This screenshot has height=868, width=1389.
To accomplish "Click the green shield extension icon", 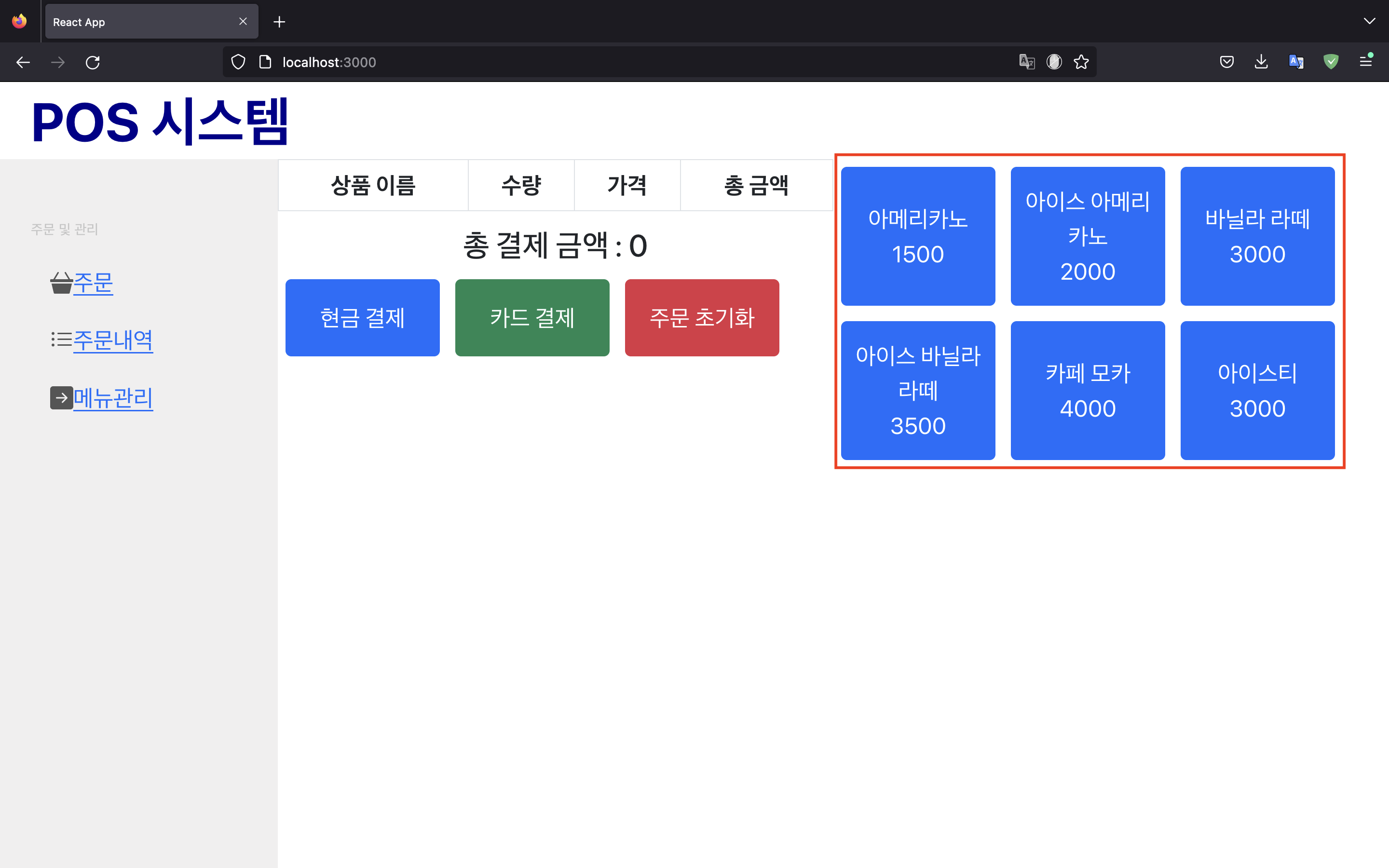I will (x=1331, y=62).
